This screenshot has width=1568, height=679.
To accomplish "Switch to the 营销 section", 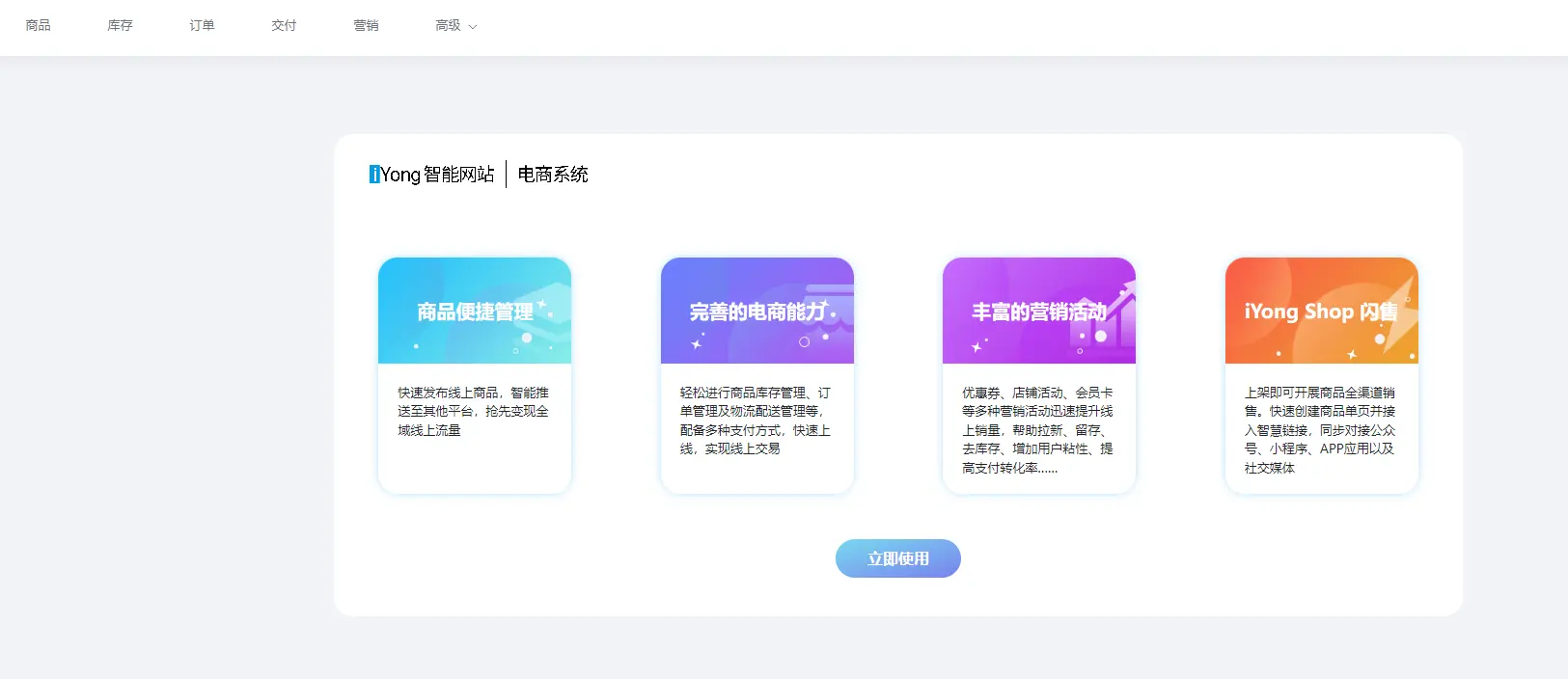I will pos(367,26).
